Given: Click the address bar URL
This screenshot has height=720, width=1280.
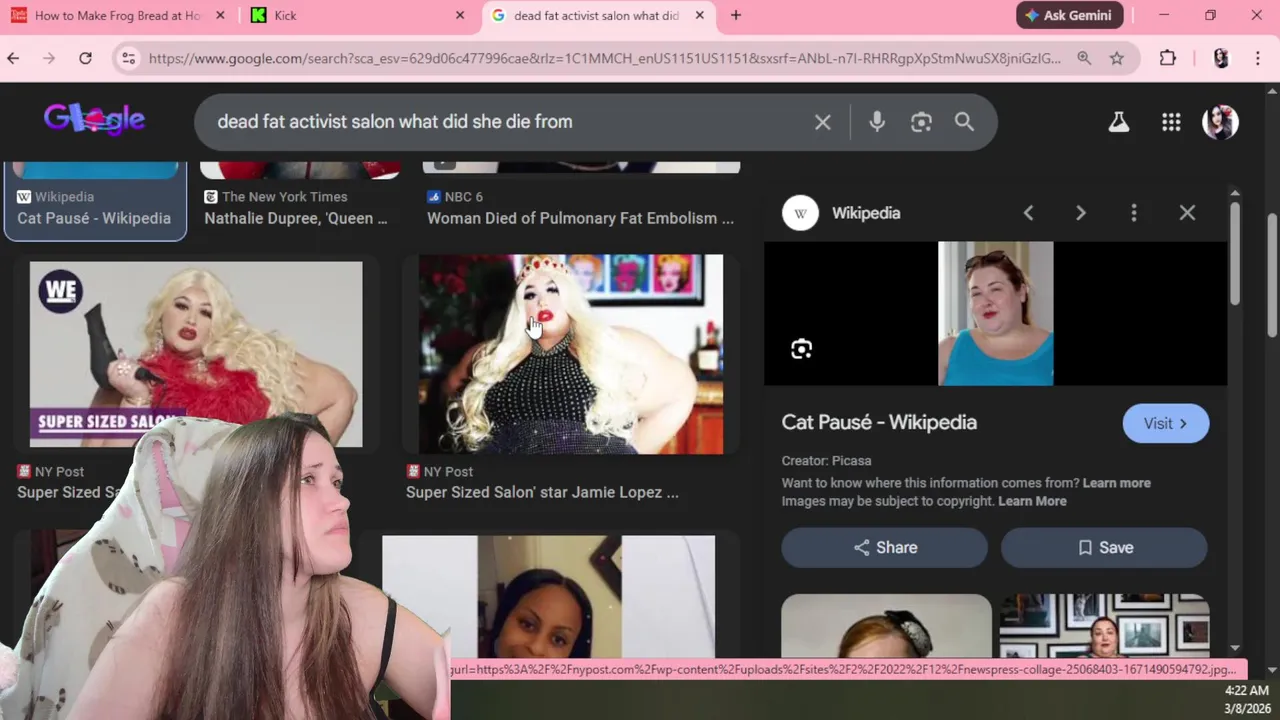Looking at the screenshot, I should (x=605, y=58).
